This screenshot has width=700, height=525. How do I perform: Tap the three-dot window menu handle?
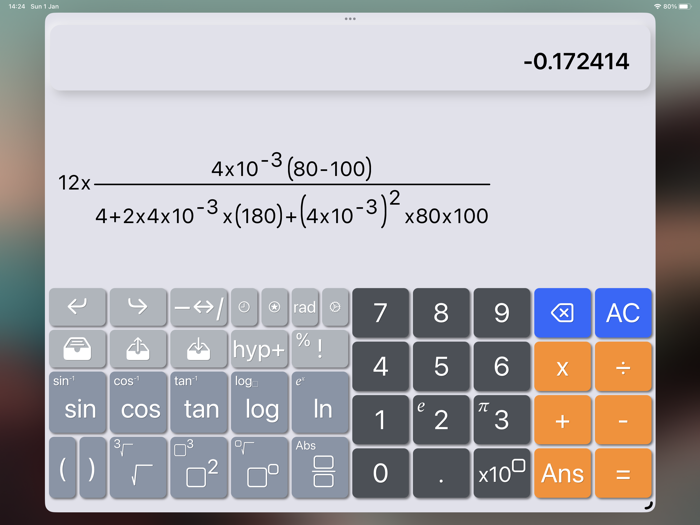350,19
